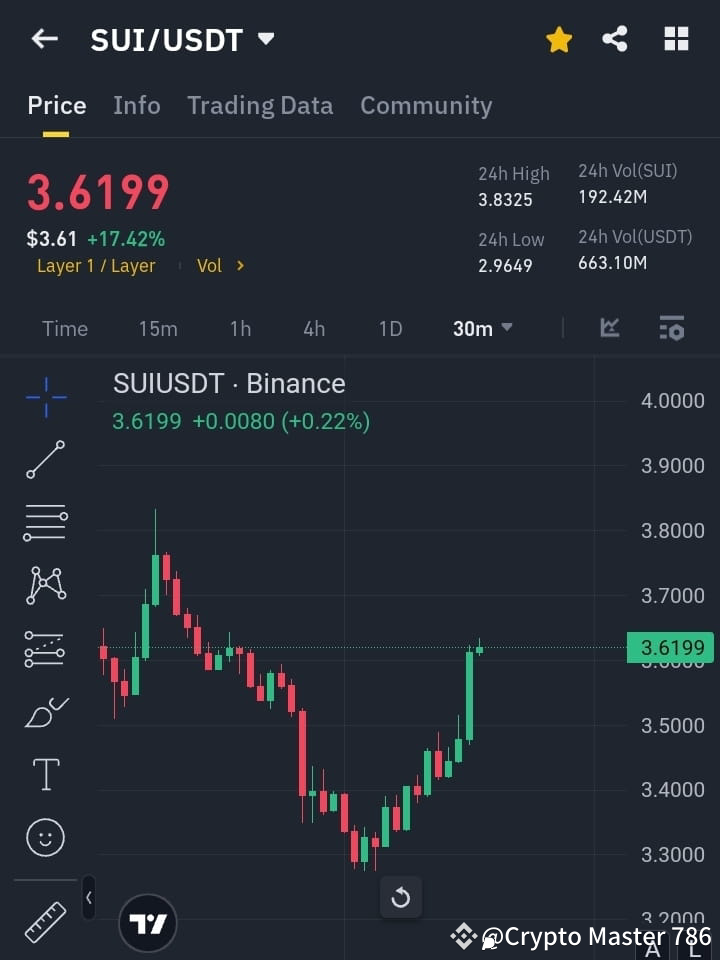
Task: Go back using the left arrow
Action: click(45, 39)
